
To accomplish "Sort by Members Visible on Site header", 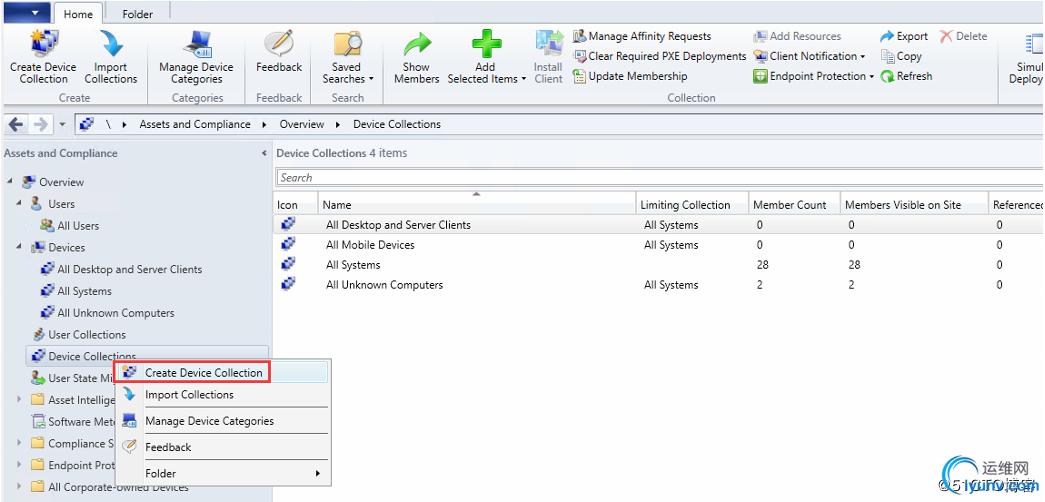I will (913, 205).
